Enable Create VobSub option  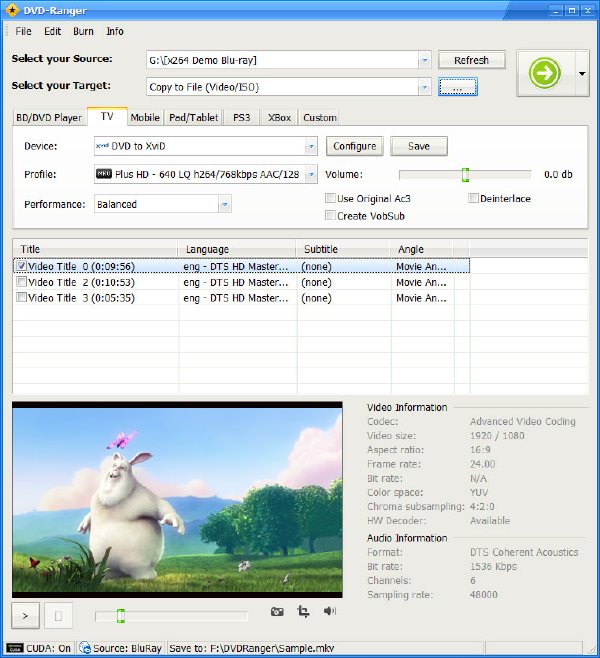330,216
